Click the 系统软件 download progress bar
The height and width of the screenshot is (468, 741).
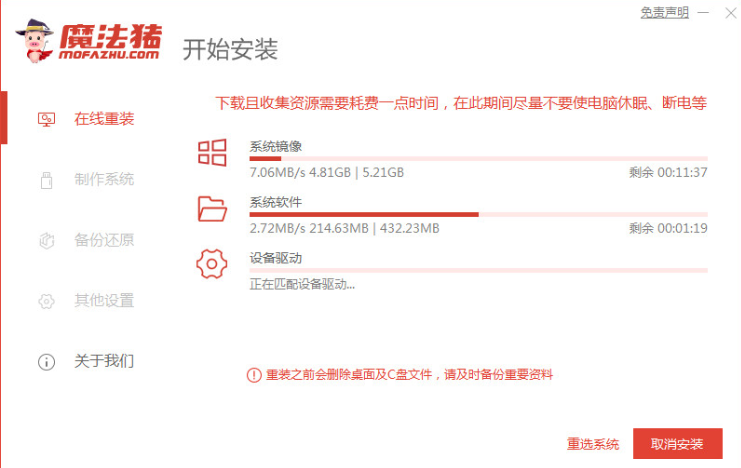point(478,214)
